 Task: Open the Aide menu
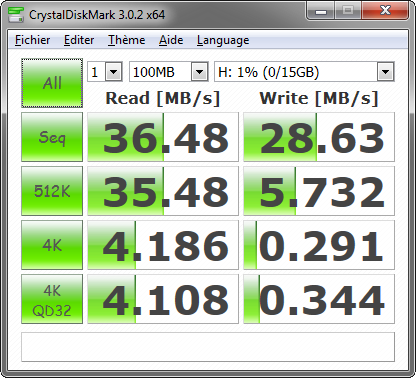point(171,40)
